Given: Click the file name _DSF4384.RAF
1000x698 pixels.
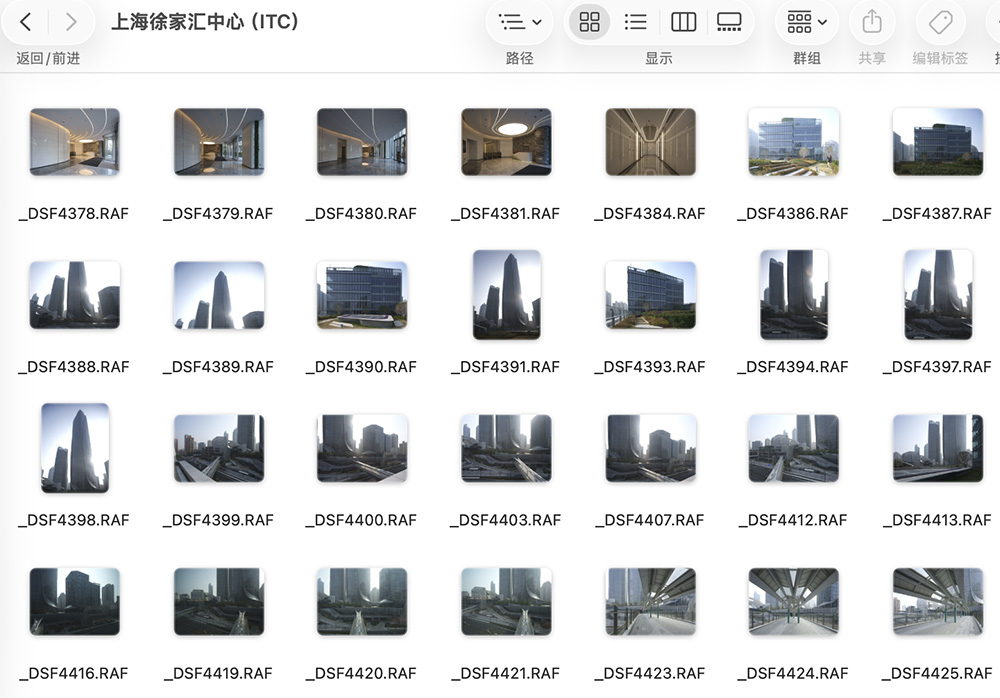Looking at the screenshot, I should (650, 214).
